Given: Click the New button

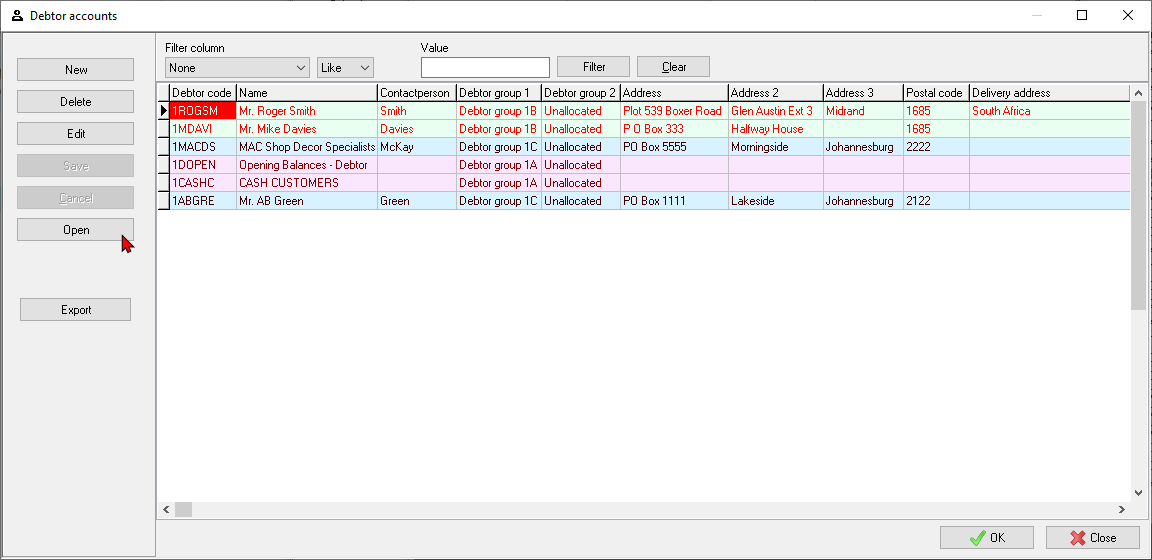Looking at the screenshot, I should pos(76,70).
